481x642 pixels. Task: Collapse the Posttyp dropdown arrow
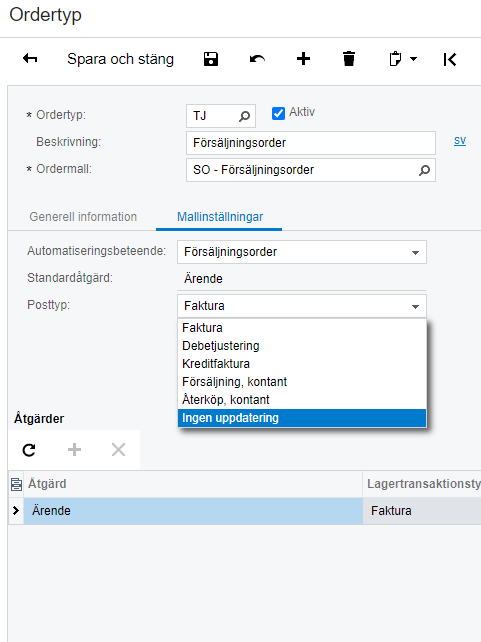tap(416, 306)
